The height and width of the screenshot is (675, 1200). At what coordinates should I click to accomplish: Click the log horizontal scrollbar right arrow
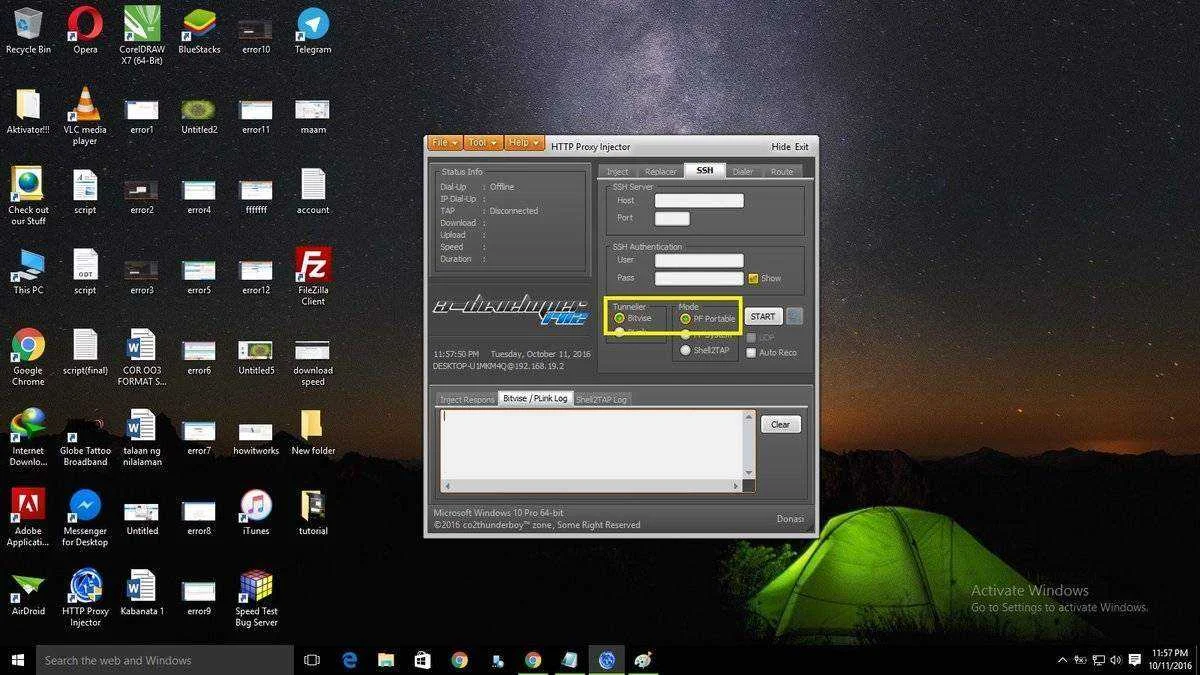click(737, 486)
